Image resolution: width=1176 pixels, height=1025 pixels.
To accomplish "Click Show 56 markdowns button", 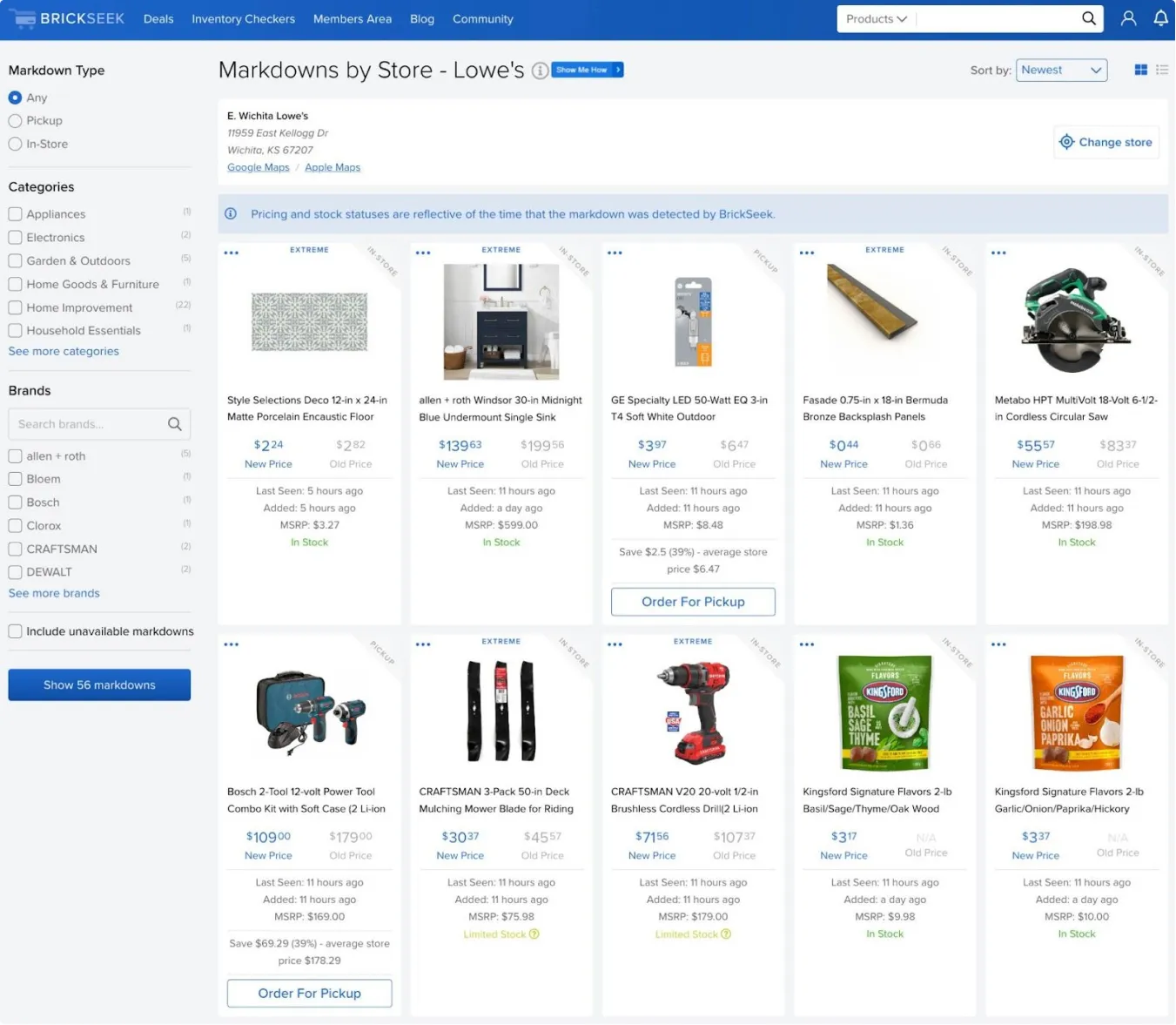I will [x=99, y=685].
